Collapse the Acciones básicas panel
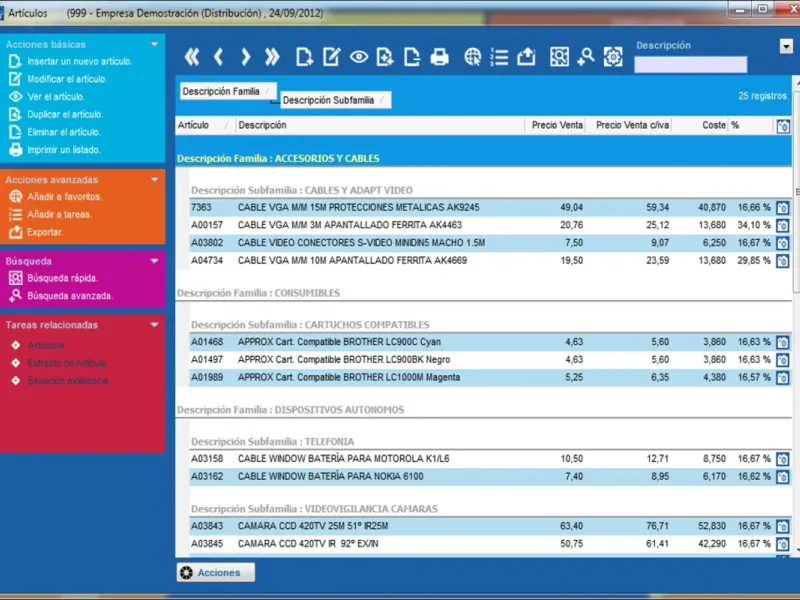Image resolution: width=800 pixels, height=600 pixels. pyautogui.click(x=154, y=44)
